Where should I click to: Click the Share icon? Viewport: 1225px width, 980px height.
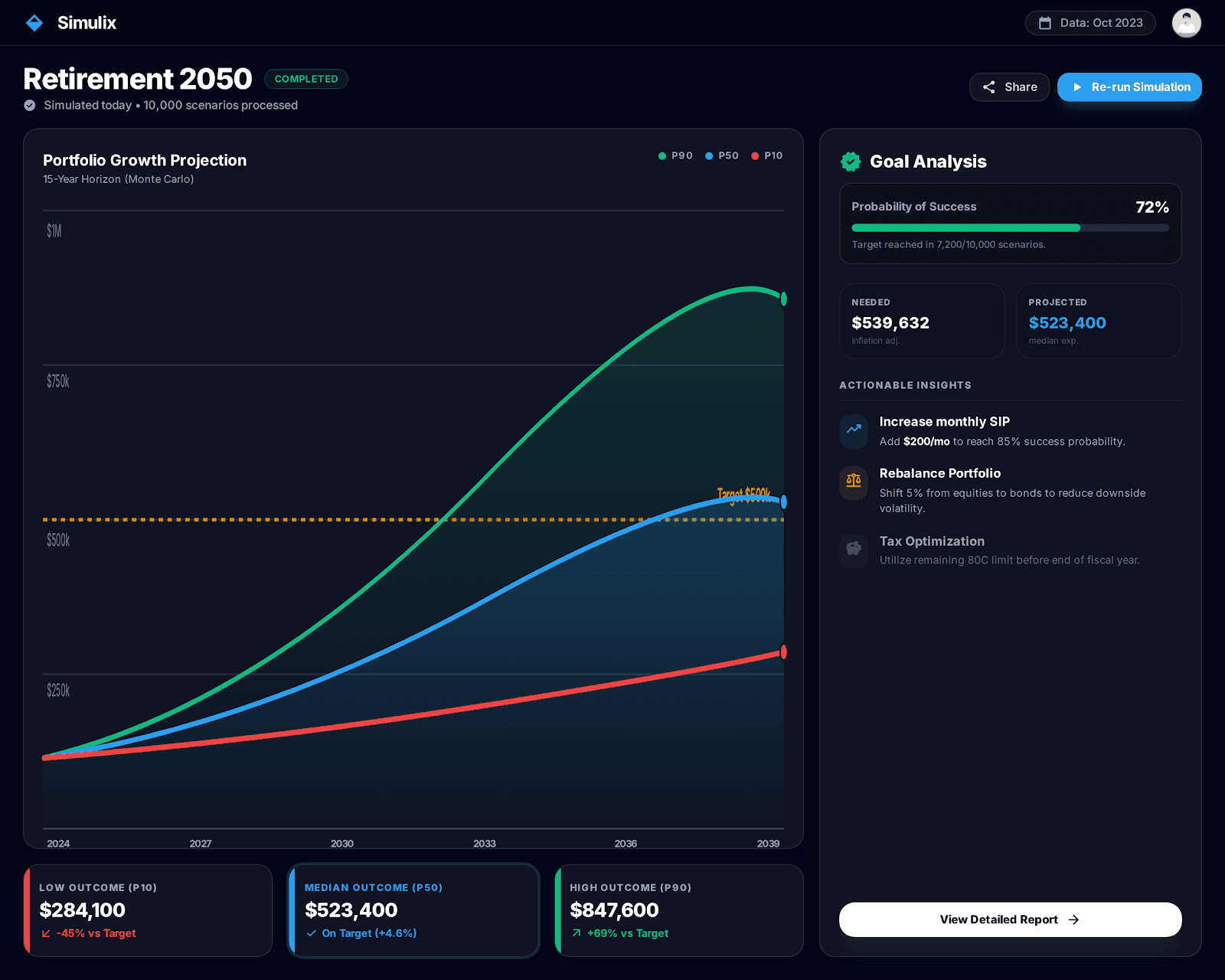pyautogui.click(x=990, y=87)
